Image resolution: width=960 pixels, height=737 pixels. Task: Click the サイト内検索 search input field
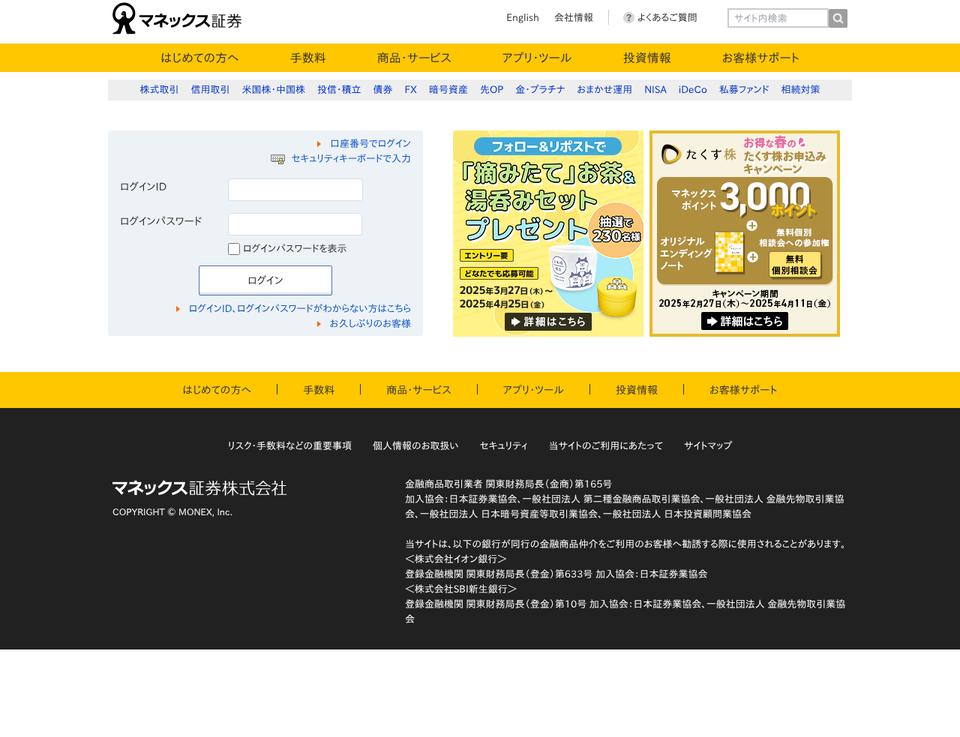tap(778, 18)
